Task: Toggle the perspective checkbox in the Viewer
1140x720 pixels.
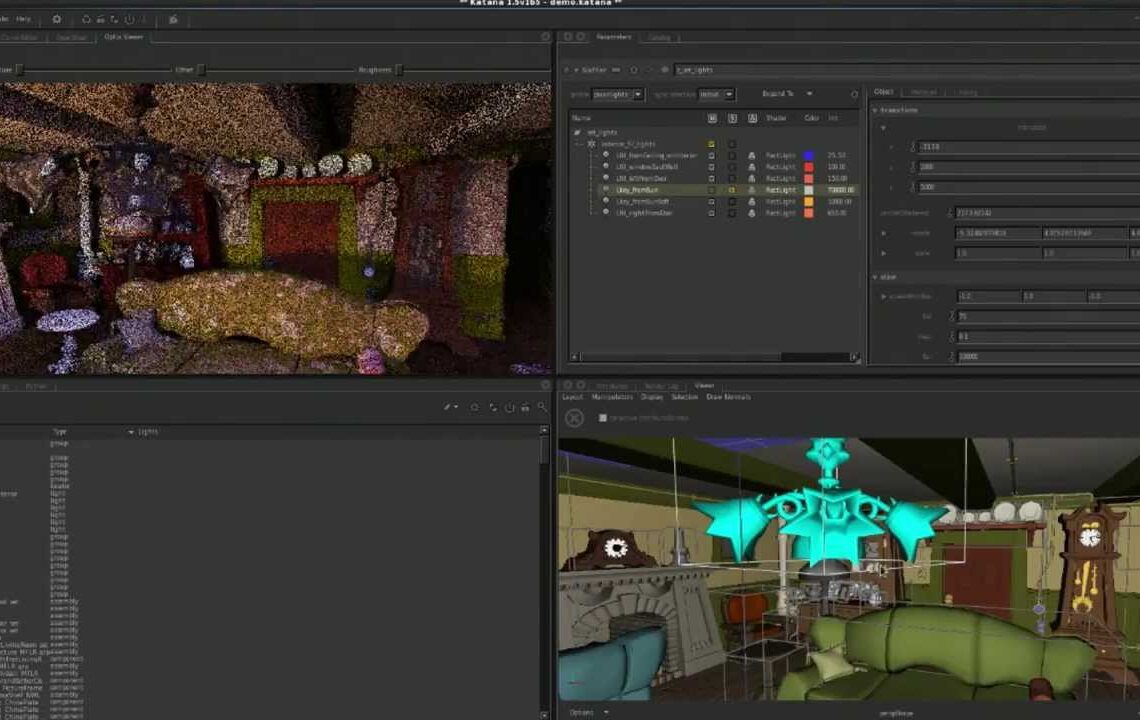Action: tap(601, 416)
